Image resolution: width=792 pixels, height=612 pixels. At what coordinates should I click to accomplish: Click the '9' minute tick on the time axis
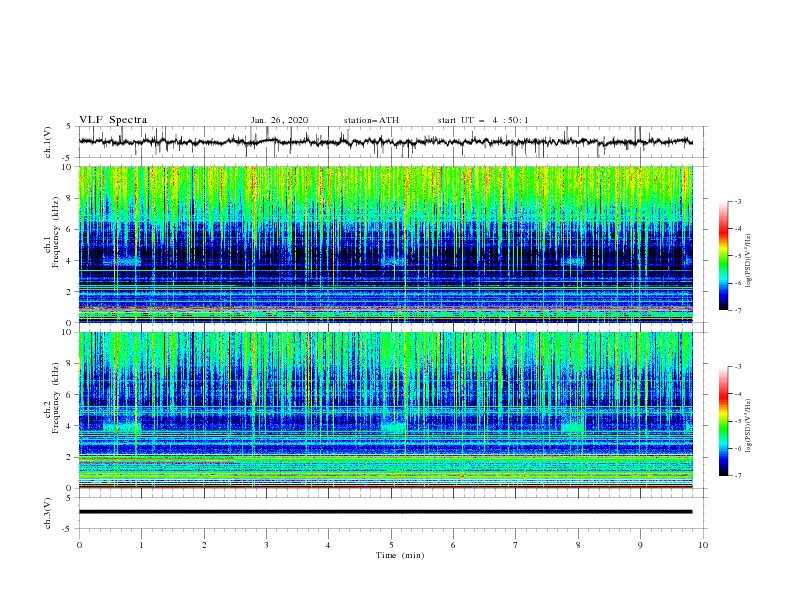tap(640, 545)
